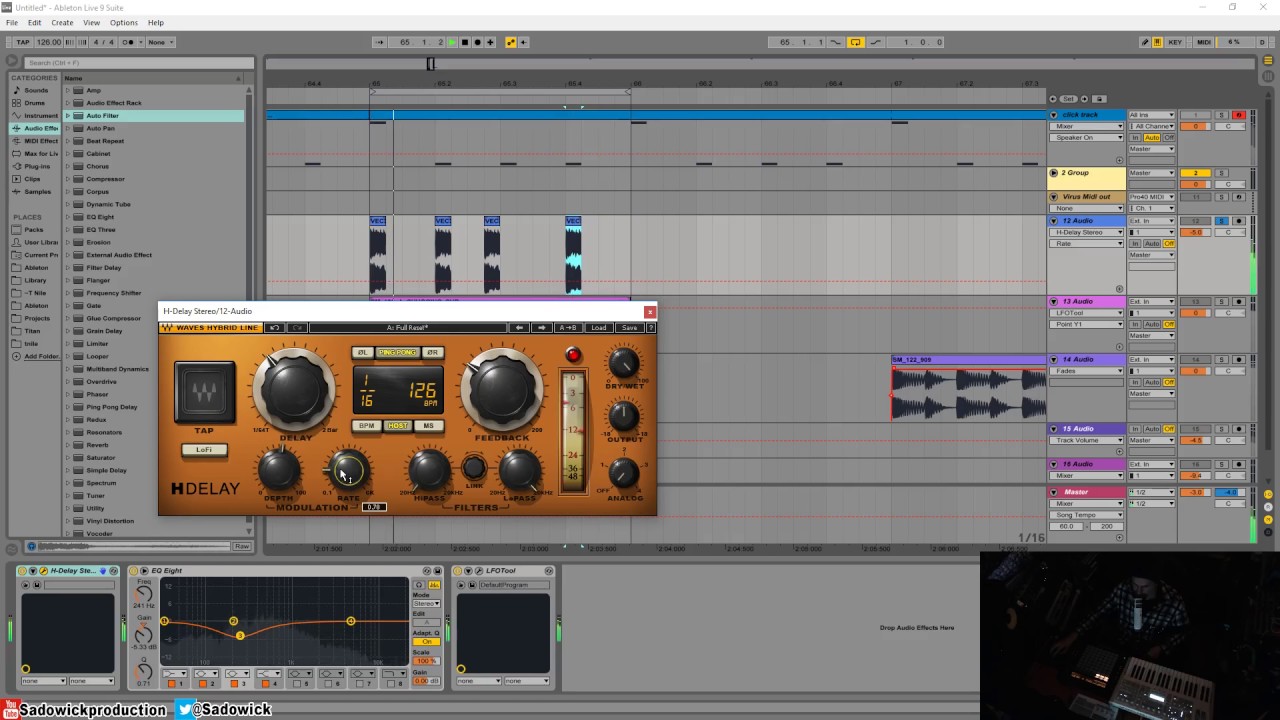Expand the Amp device folder

pos(69,90)
